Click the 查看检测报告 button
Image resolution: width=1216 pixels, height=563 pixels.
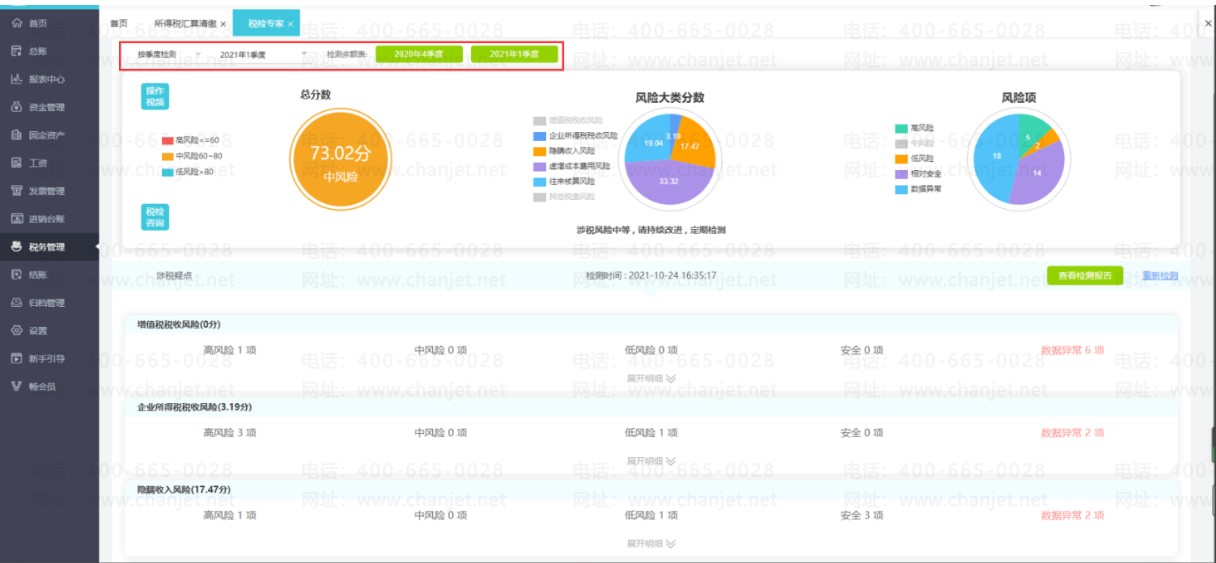[1085, 275]
